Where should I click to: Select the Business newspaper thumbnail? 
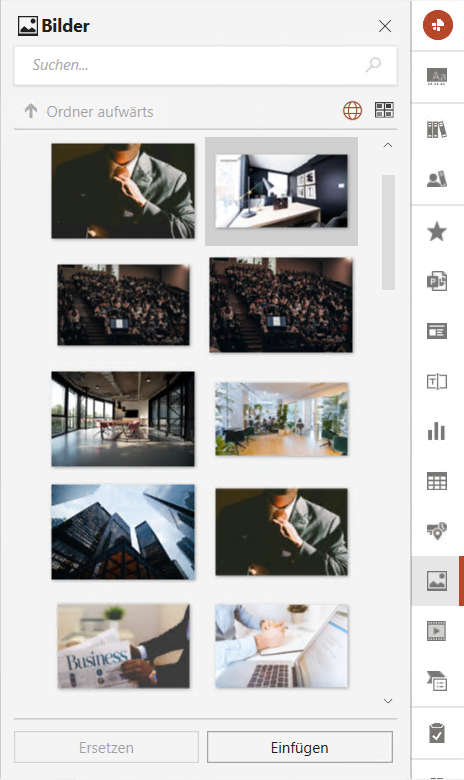click(123, 646)
